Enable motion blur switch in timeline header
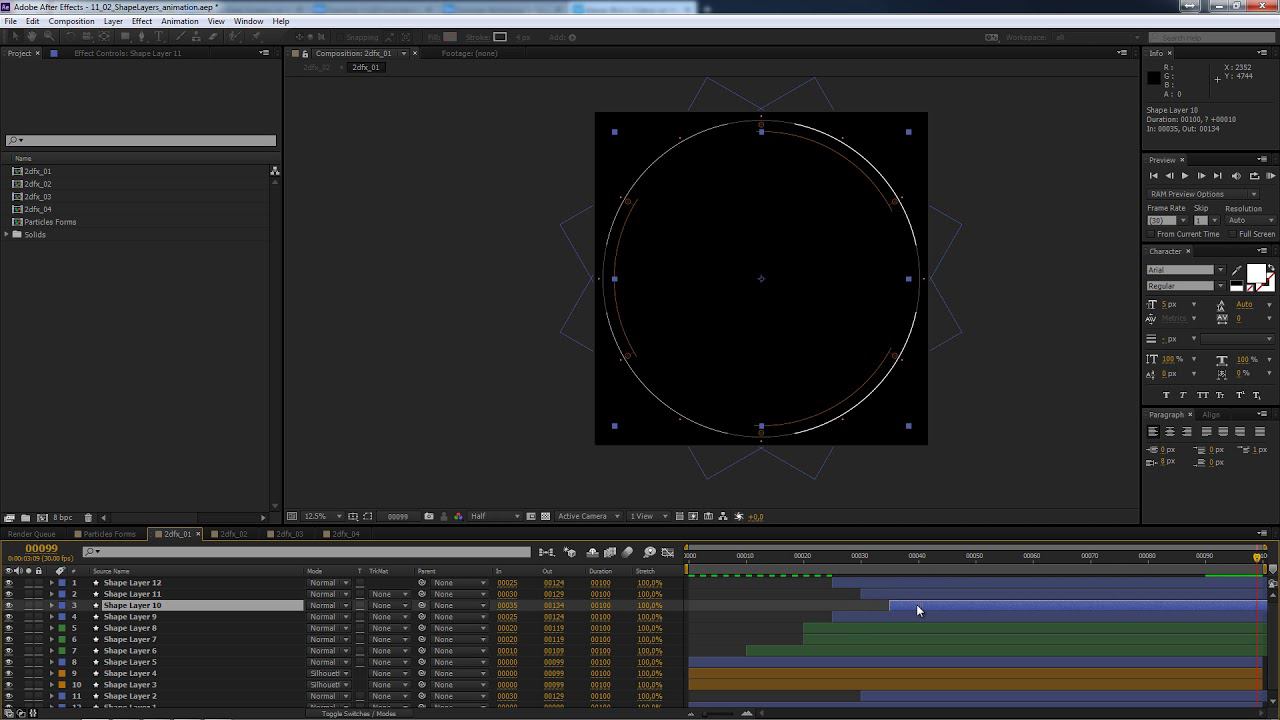 click(627, 552)
